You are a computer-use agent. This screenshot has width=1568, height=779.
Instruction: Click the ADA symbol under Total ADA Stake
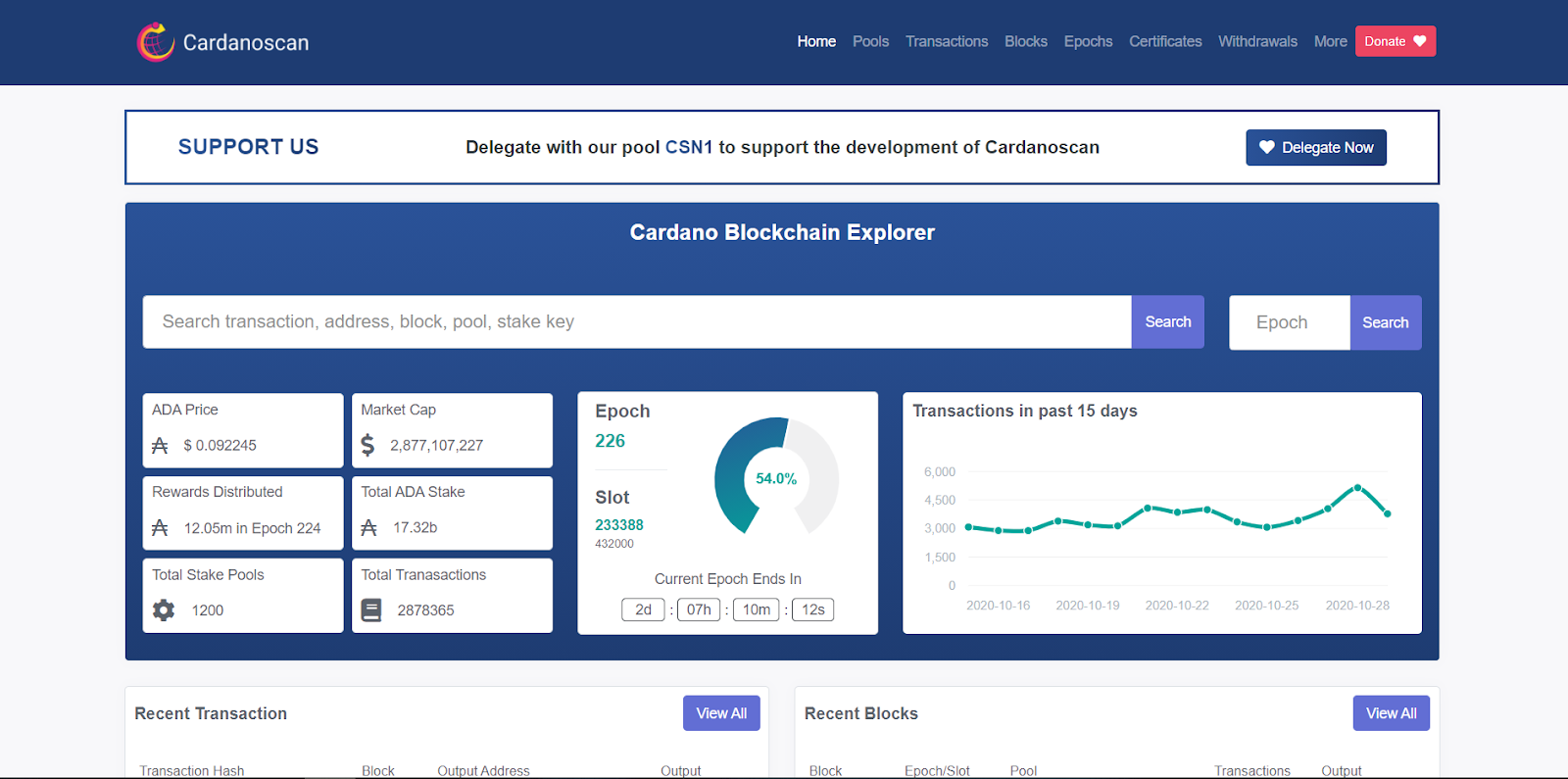[x=368, y=528]
